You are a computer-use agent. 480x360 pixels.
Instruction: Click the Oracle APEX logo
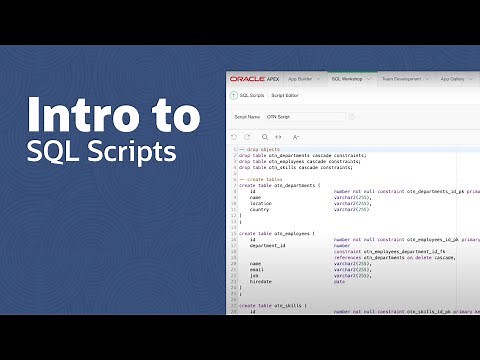[x=254, y=79]
